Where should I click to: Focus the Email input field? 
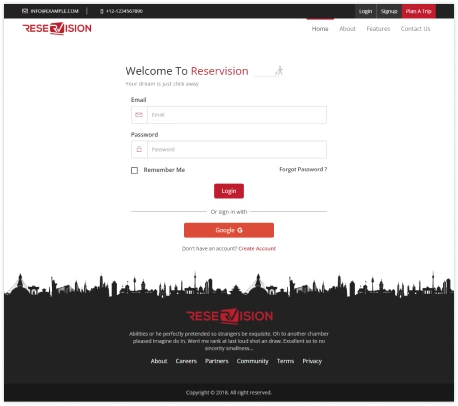pos(237,115)
